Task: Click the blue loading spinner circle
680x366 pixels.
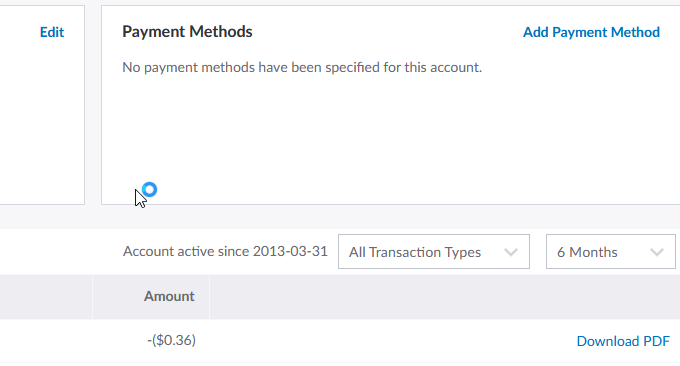Action: 150,190
